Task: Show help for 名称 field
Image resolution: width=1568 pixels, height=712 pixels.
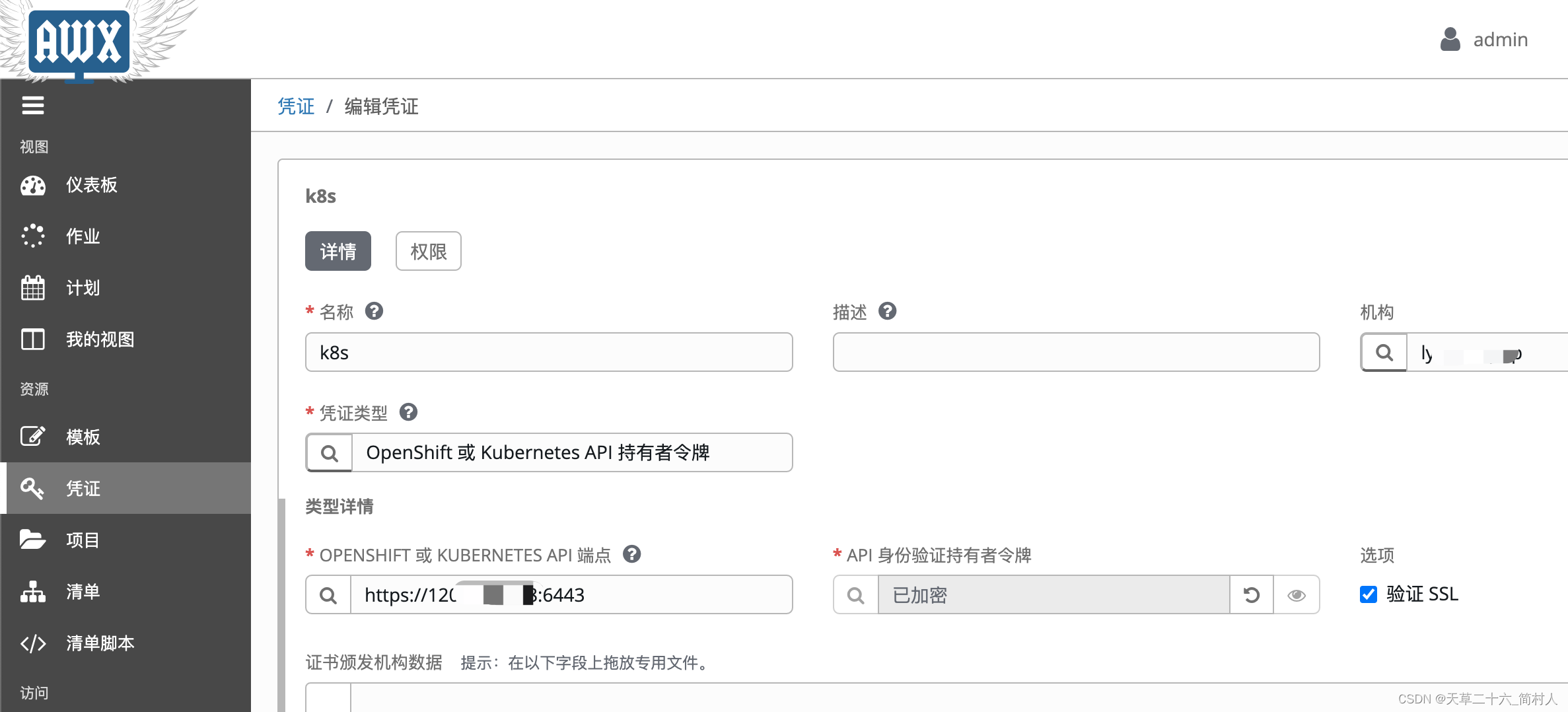Action: (x=374, y=311)
